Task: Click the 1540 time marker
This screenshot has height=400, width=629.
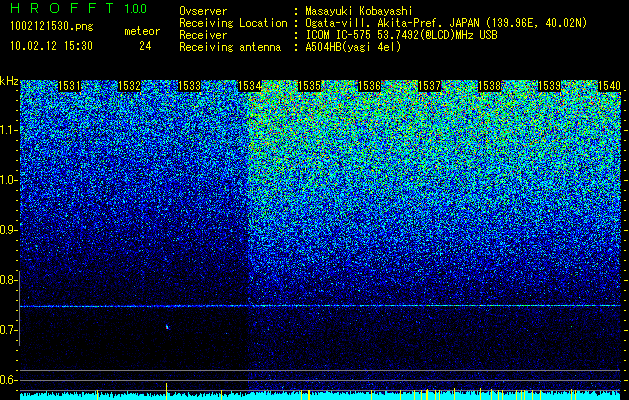Action: (x=609, y=86)
